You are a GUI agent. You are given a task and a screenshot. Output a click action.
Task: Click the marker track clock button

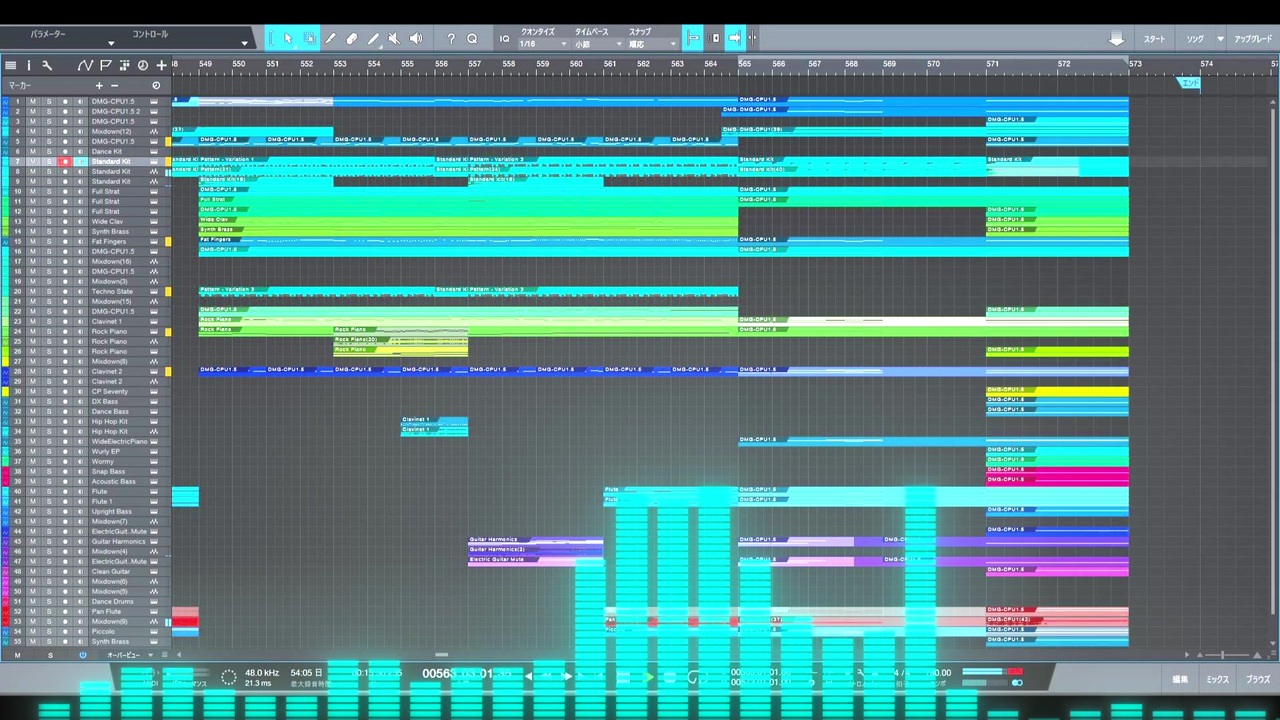point(156,86)
